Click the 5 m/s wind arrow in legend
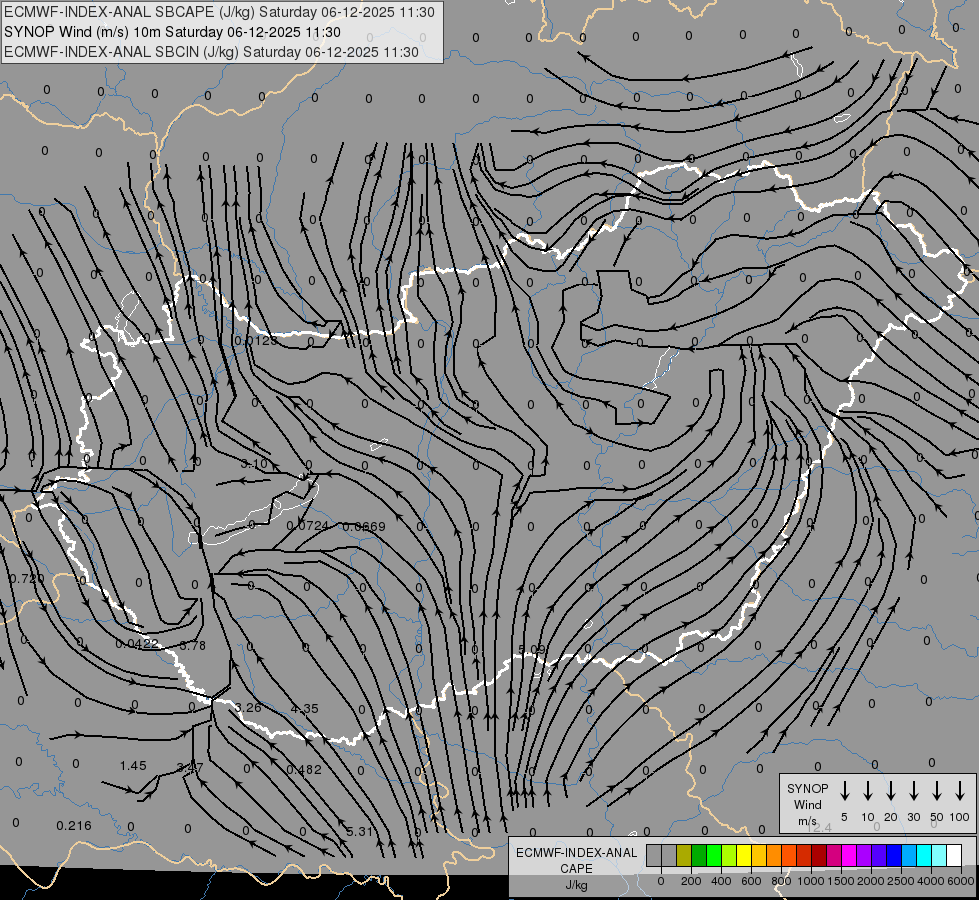This screenshot has height=900, width=979. click(x=844, y=791)
